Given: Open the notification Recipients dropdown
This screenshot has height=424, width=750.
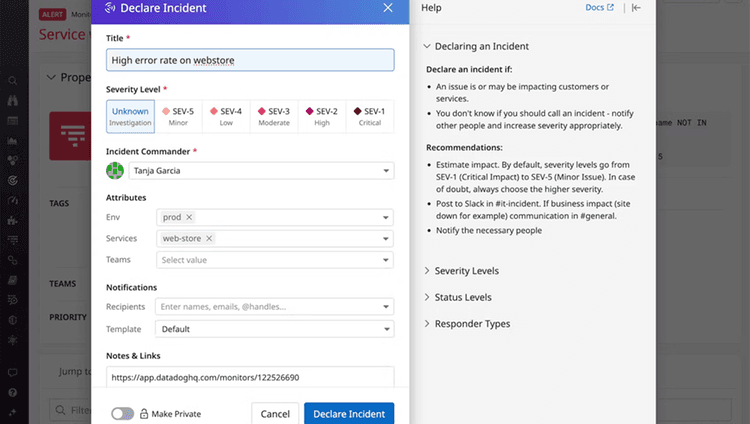Looking at the screenshot, I should (x=275, y=307).
